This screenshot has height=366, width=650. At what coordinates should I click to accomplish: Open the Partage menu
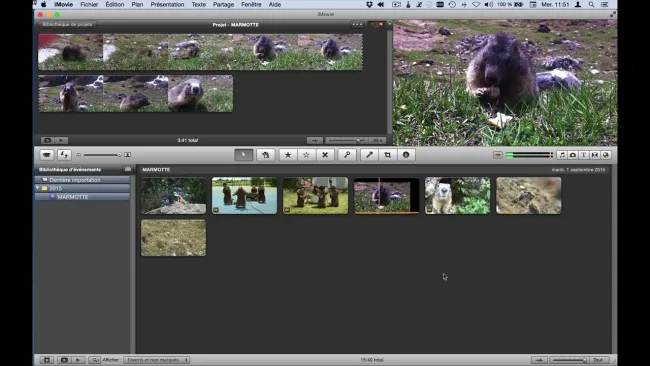click(223, 5)
